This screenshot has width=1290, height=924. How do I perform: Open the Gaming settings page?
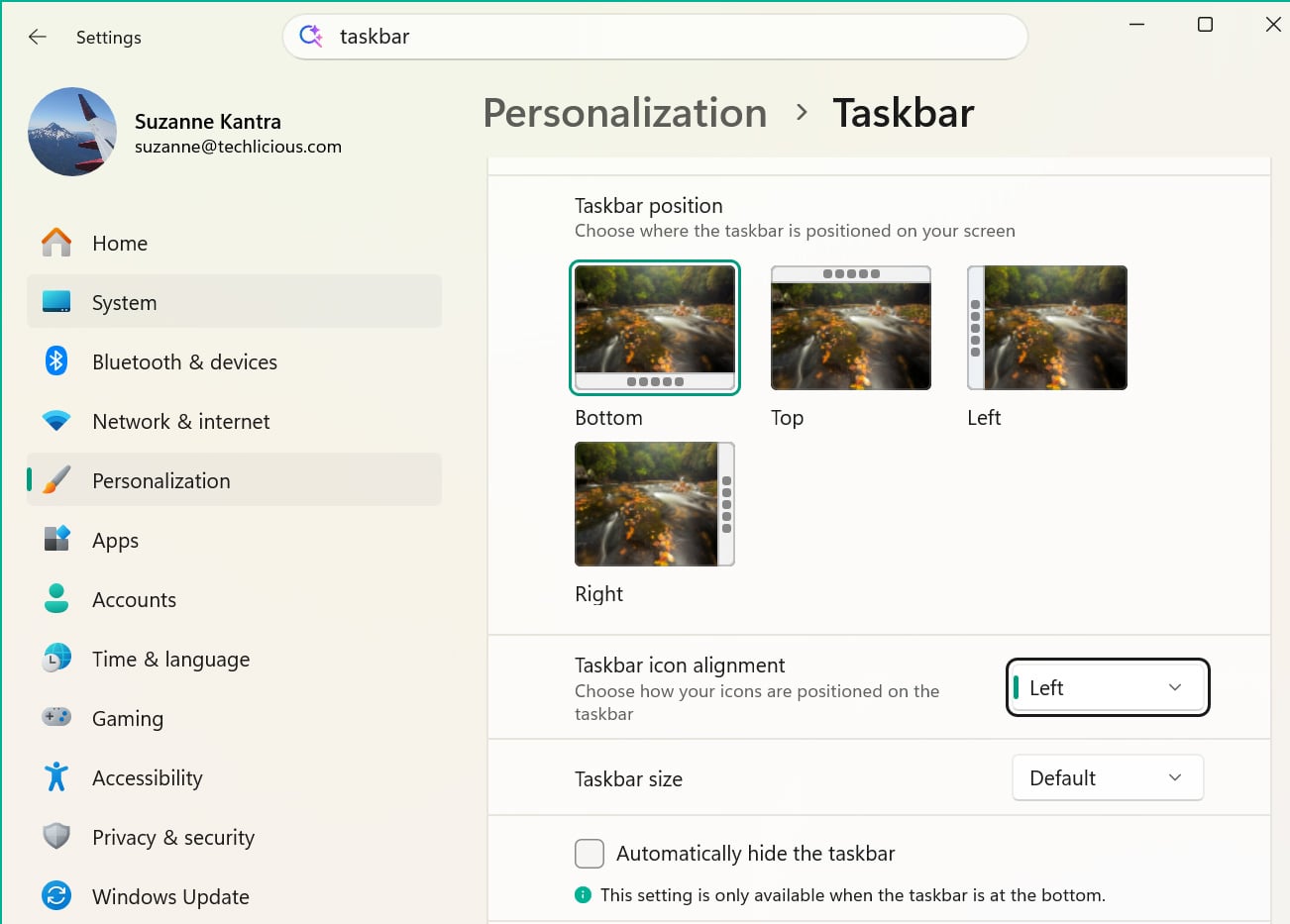[x=235, y=718]
